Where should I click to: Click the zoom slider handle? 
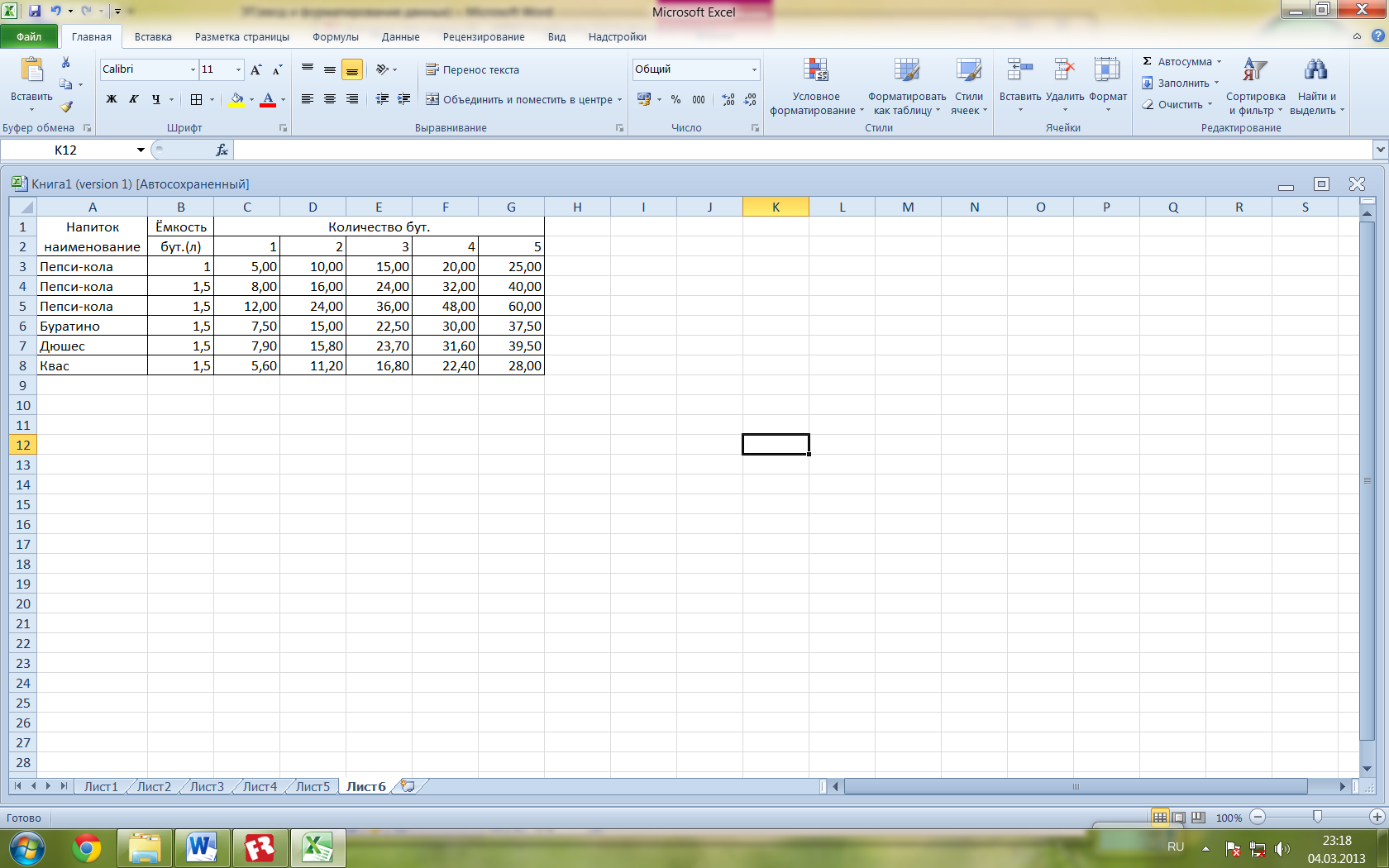[1317, 817]
